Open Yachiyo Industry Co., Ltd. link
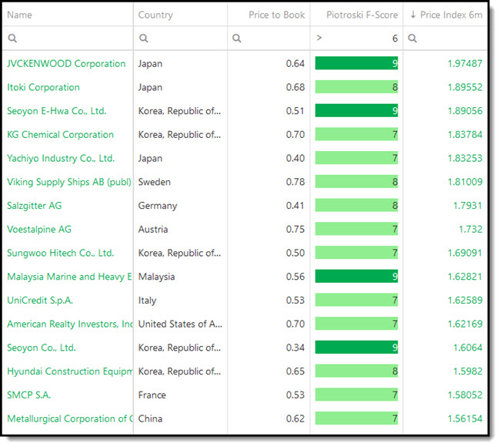 coord(61,158)
